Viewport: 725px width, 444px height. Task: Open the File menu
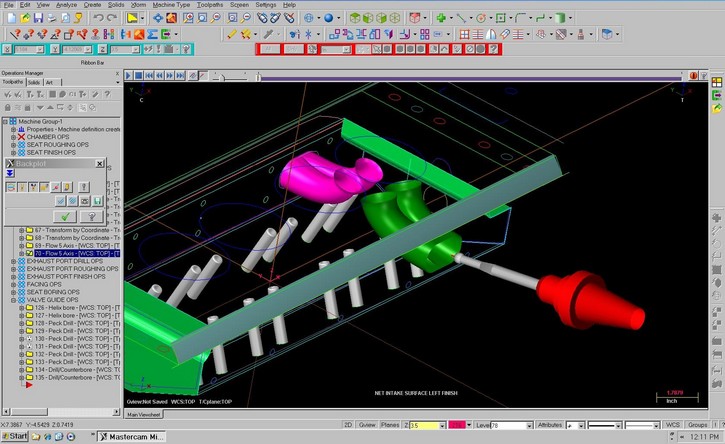click(x=8, y=5)
